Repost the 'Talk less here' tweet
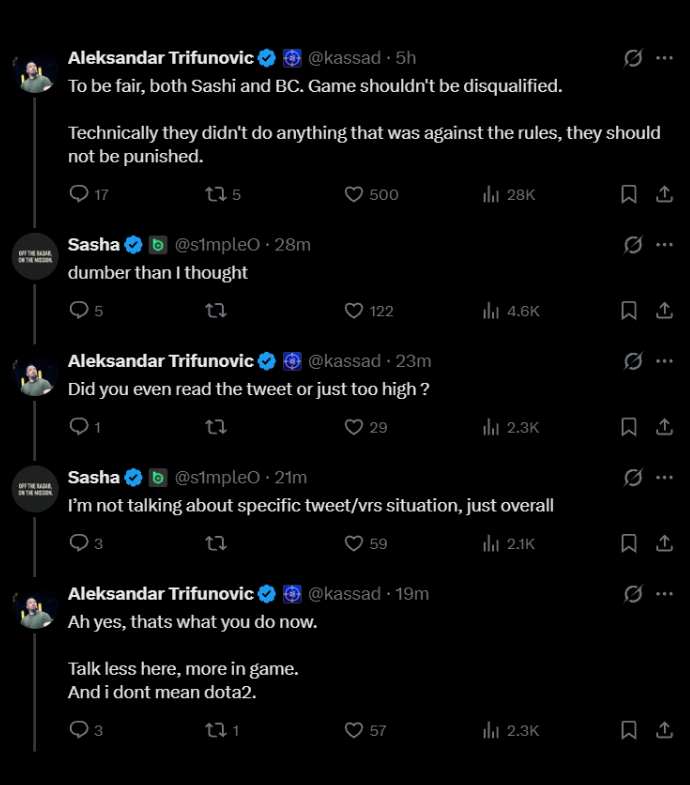 point(216,730)
